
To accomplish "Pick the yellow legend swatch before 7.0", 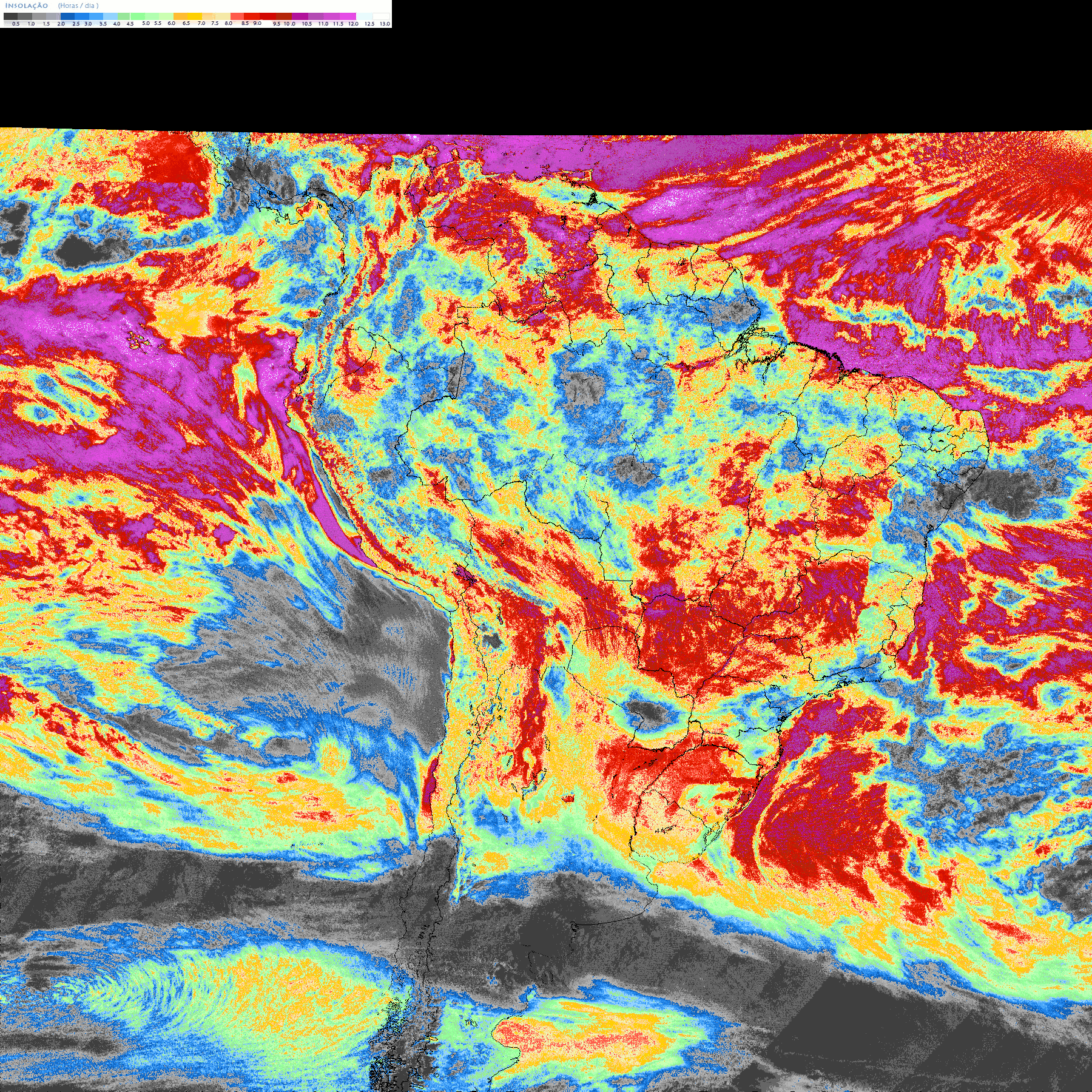I will (x=195, y=16).
